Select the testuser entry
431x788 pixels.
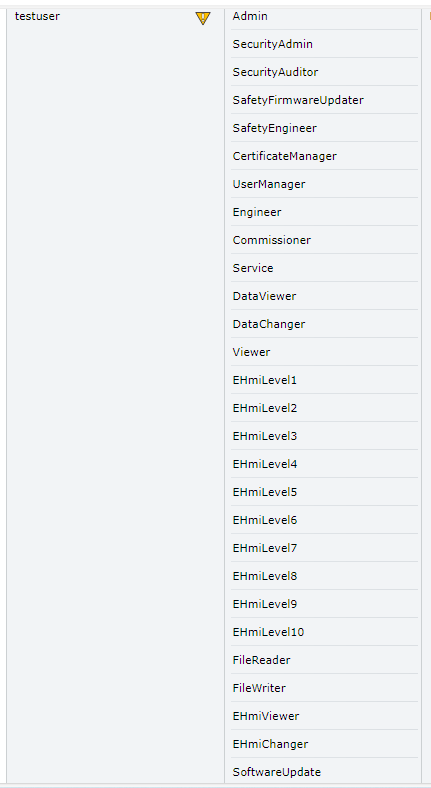click(x=37, y=16)
